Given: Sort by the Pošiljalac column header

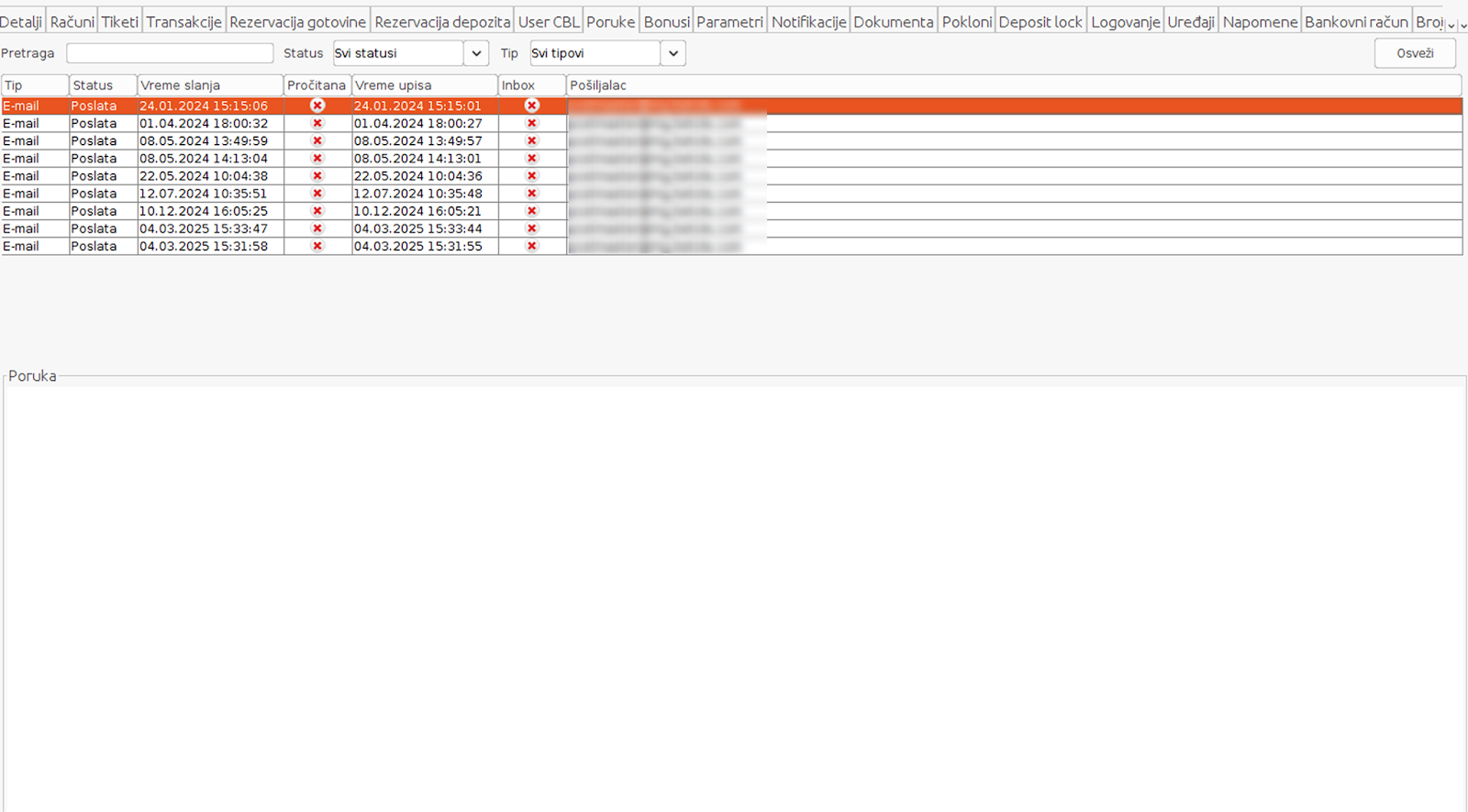Looking at the screenshot, I should click(1014, 85).
